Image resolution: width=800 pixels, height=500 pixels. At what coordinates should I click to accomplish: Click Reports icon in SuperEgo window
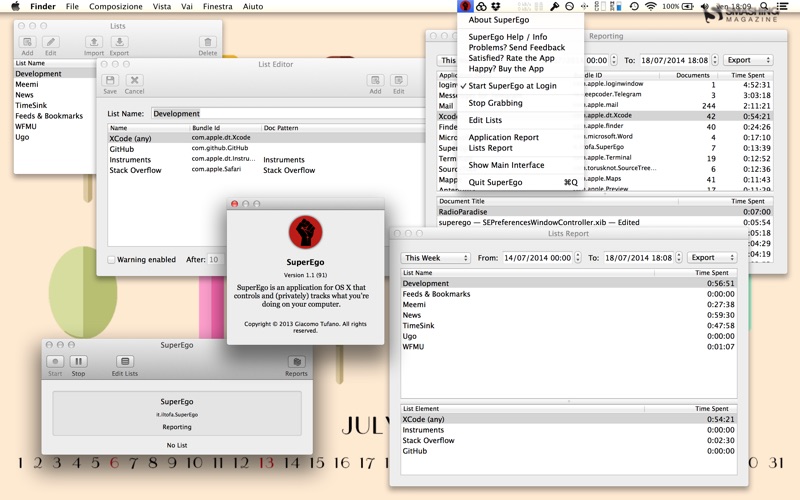(296, 362)
